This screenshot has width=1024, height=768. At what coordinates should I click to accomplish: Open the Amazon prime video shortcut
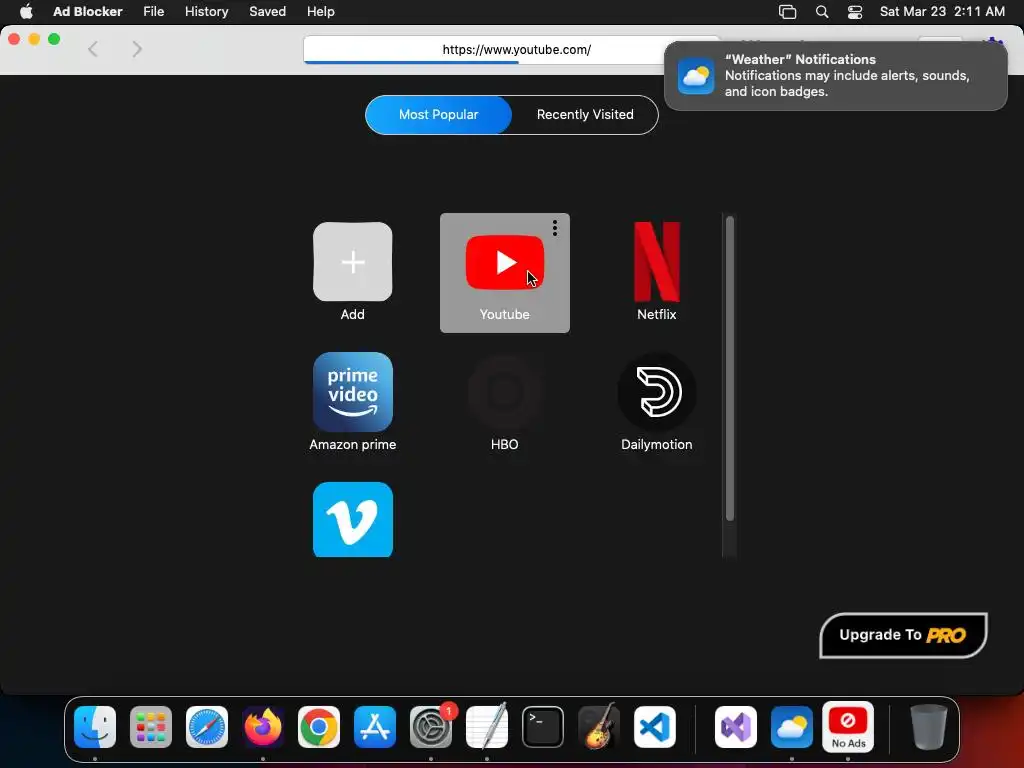click(x=353, y=392)
